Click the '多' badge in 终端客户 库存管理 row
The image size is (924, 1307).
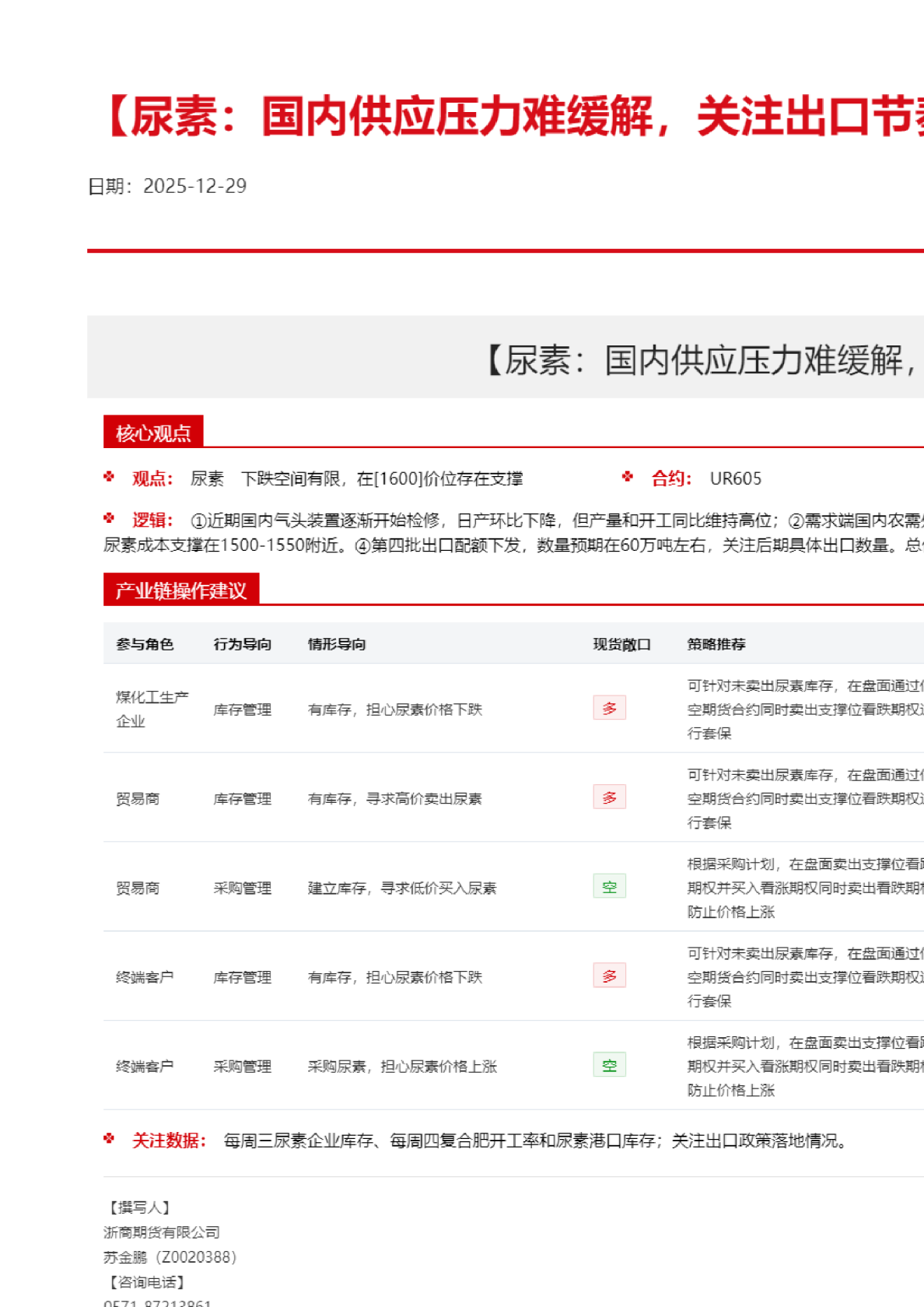609,976
